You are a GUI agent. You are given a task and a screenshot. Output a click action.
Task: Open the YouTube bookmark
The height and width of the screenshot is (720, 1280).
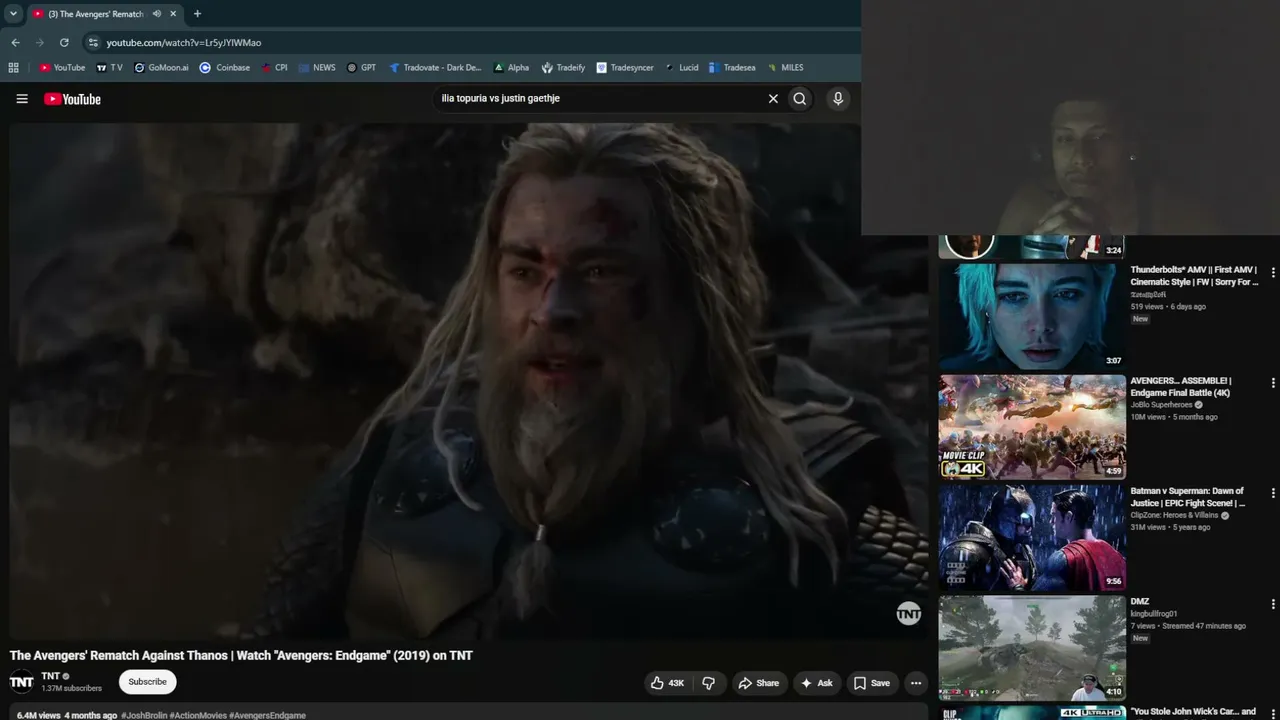click(62, 68)
